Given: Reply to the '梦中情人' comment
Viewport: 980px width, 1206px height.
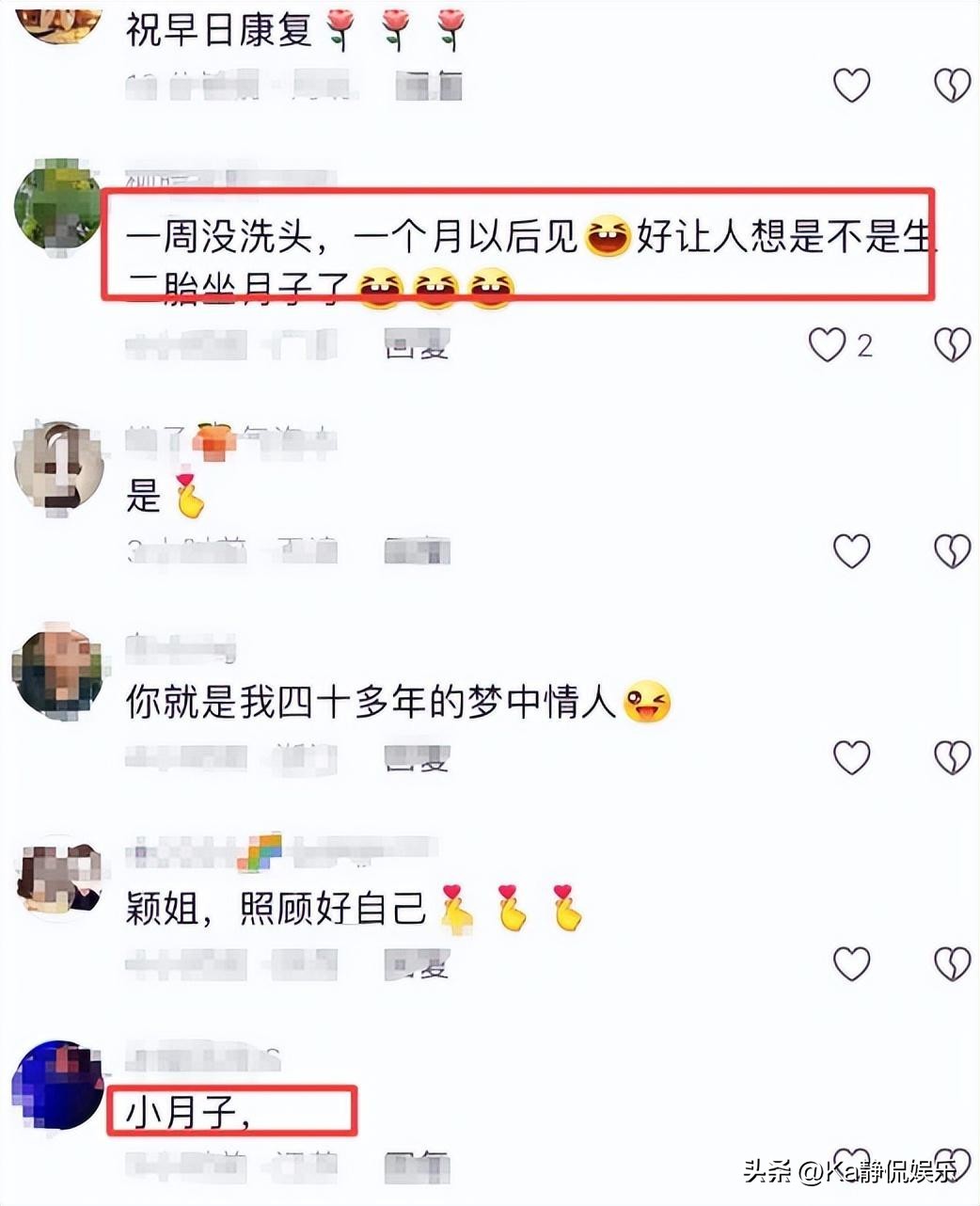Looking at the screenshot, I should coord(418,757).
